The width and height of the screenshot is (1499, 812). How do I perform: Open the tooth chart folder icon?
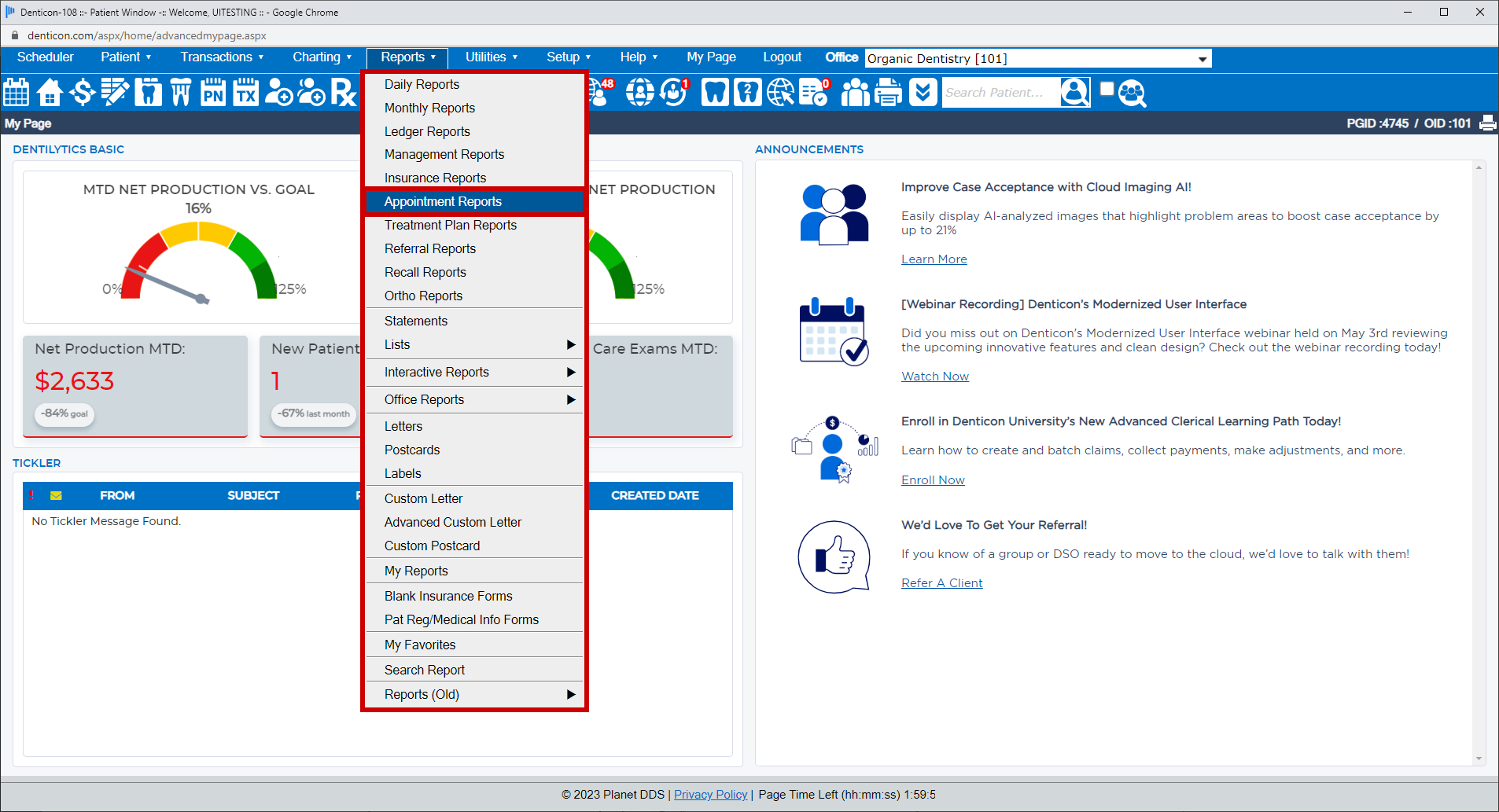148,92
